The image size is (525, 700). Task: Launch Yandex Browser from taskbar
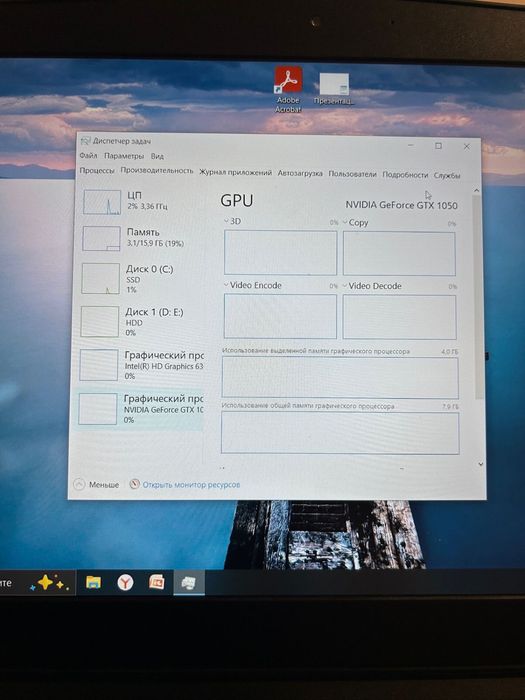125,582
